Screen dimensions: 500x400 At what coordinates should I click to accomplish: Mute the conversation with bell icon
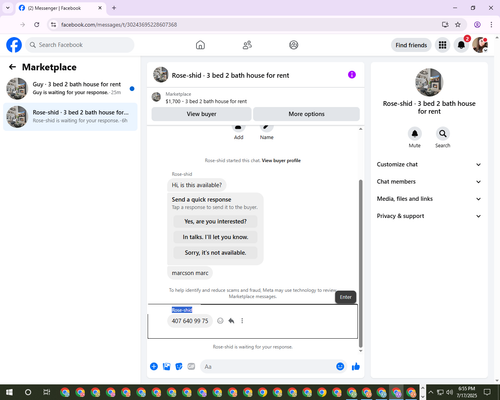414,134
